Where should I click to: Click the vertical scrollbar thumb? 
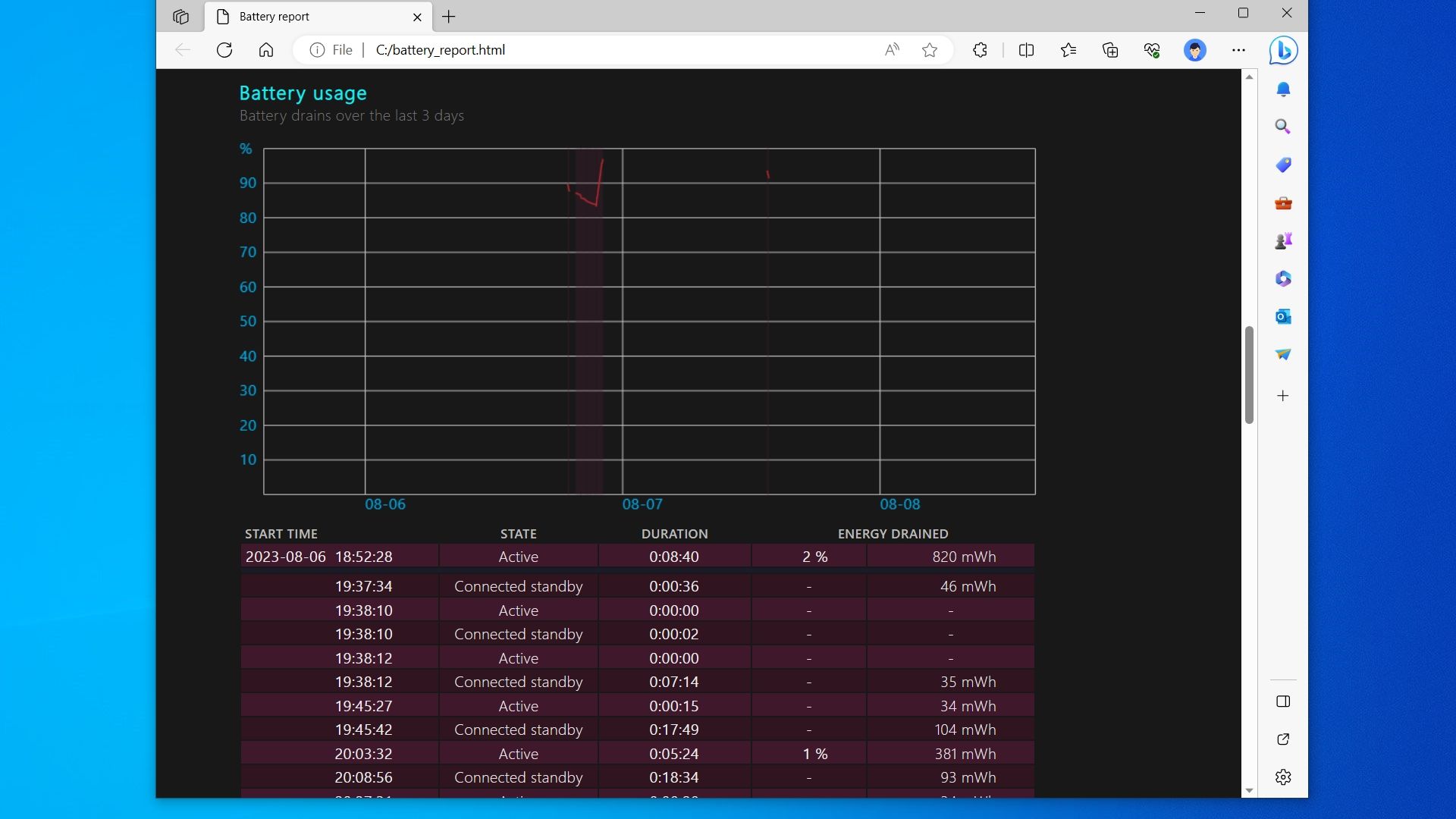(1249, 375)
